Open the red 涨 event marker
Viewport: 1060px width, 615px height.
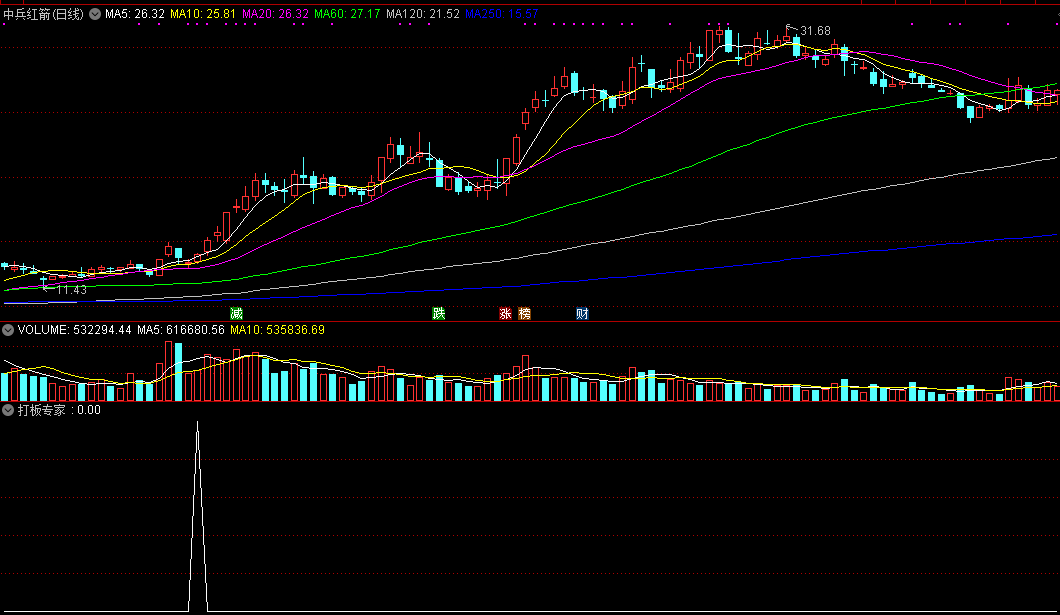(x=505, y=314)
